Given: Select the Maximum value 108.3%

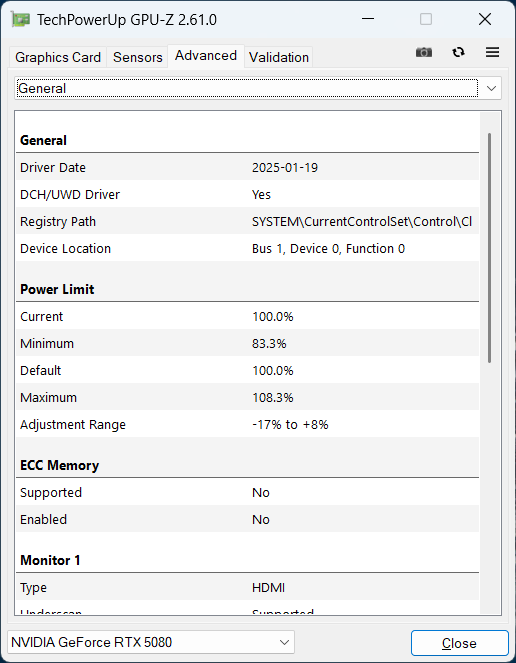Looking at the screenshot, I should click(273, 397).
